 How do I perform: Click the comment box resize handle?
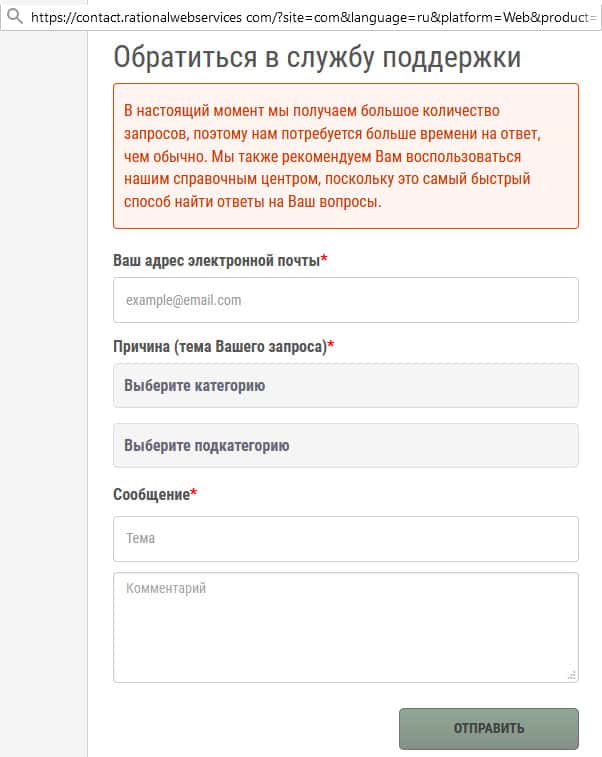572,676
